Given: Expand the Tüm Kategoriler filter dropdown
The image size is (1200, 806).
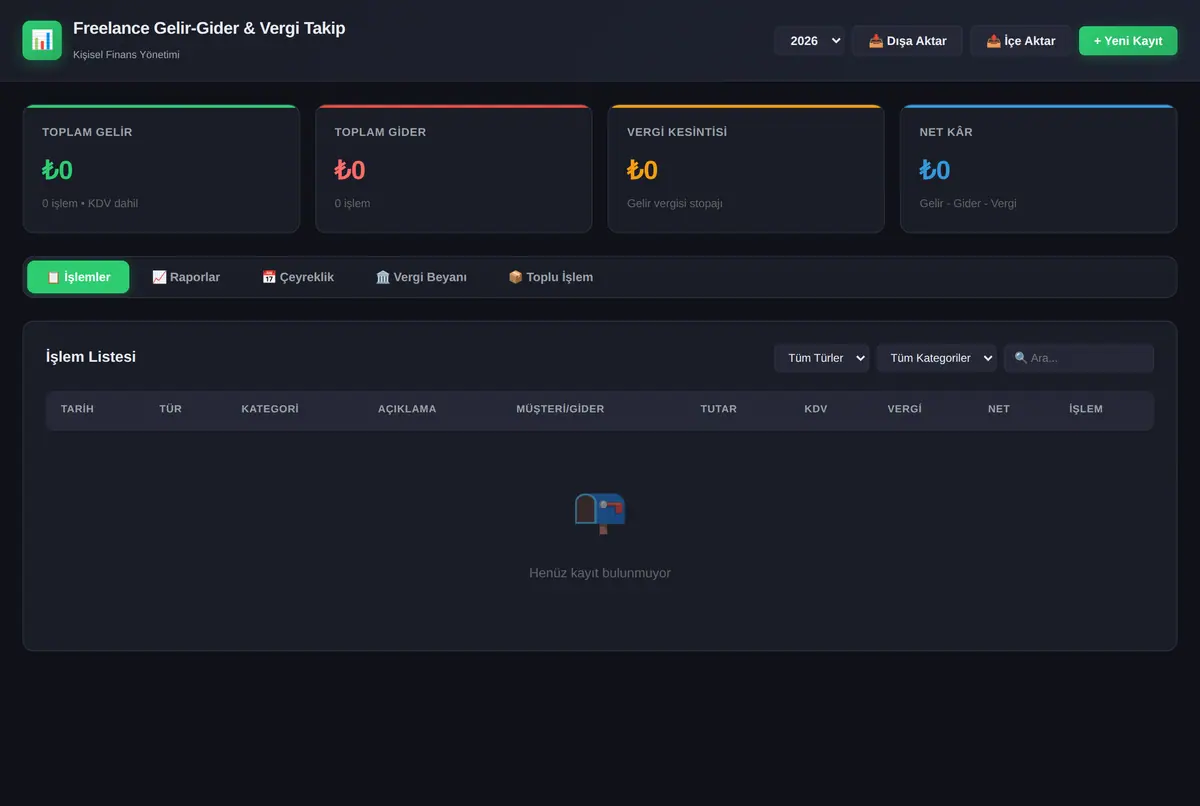Looking at the screenshot, I should coord(937,358).
